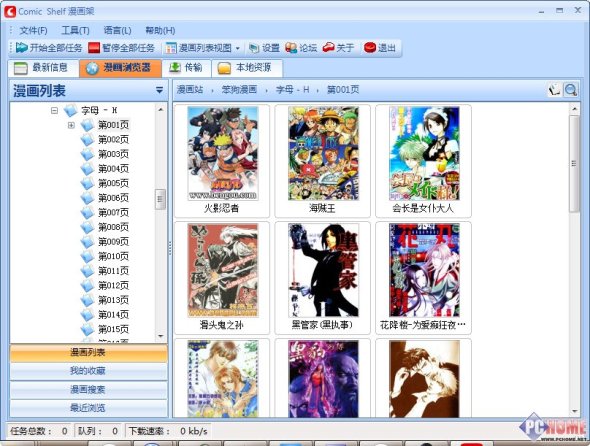The width and height of the screenshot is (590, 446).
Task: Open the 关于 about dialog
Action: click(338, 48)
